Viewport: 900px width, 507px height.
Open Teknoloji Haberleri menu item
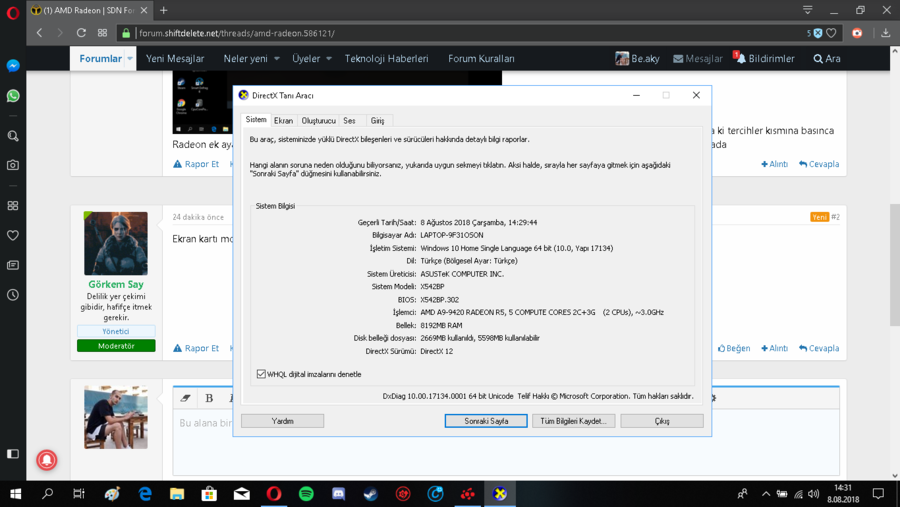click(x=386, y=59)
